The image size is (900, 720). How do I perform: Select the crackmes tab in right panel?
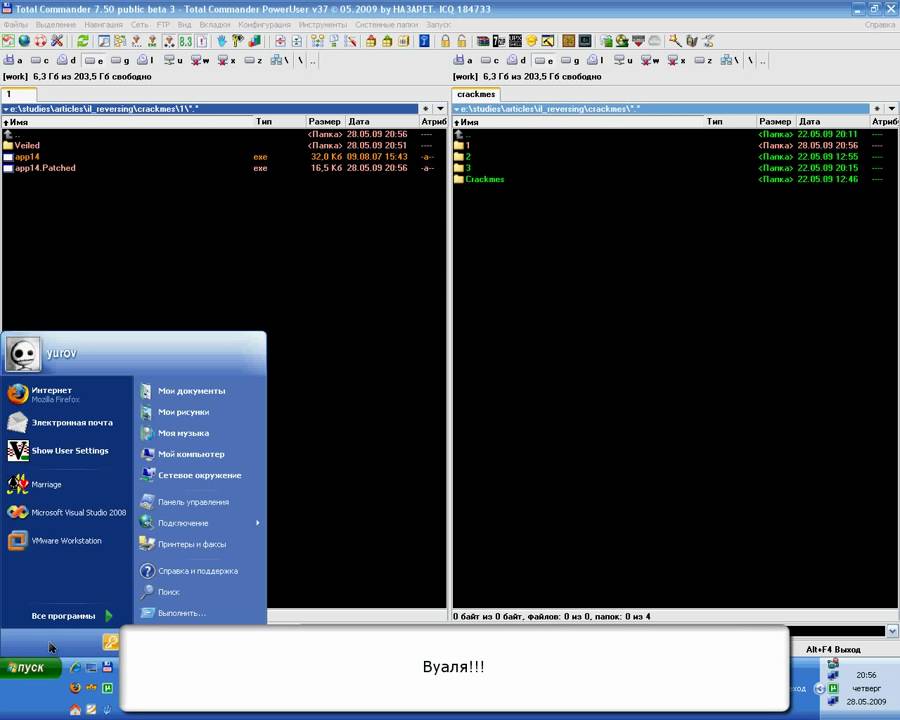coord(476,94)
